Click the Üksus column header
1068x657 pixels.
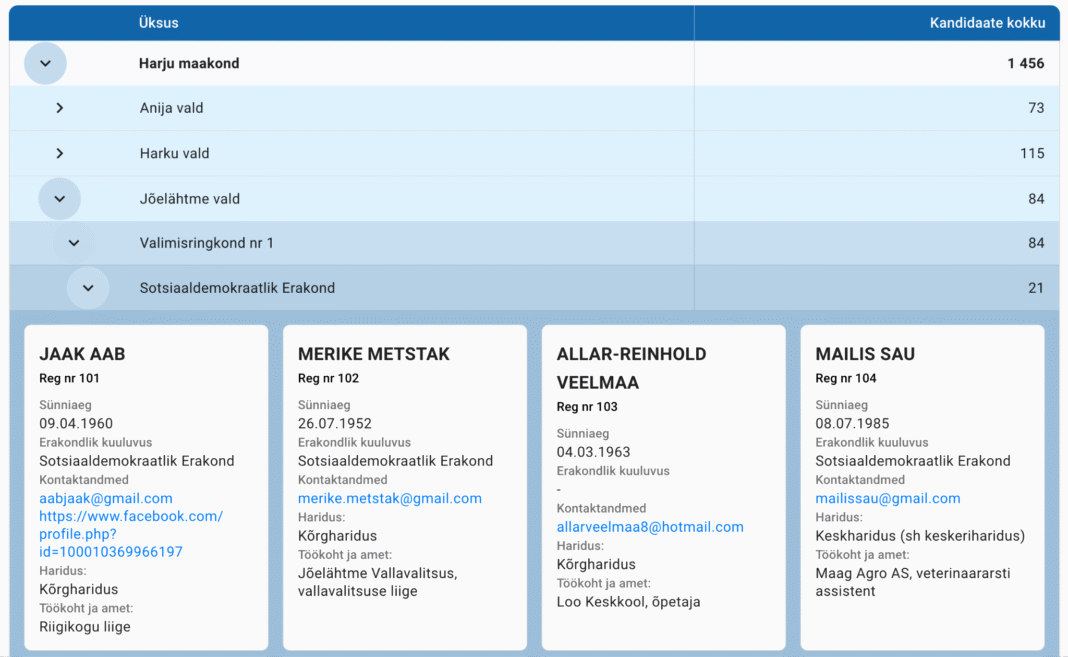[159, 22]
